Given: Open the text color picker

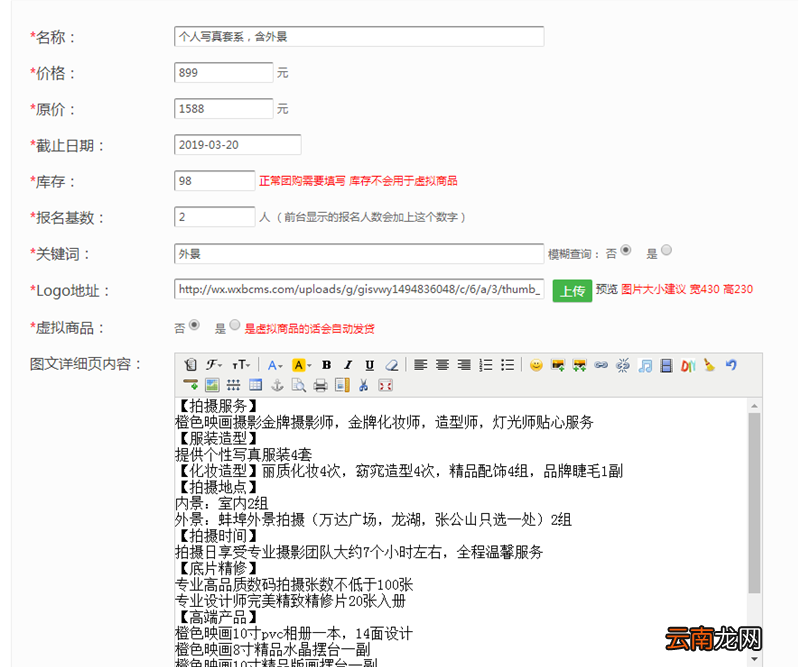Looking at the screenshot, I should coord(275,365).
